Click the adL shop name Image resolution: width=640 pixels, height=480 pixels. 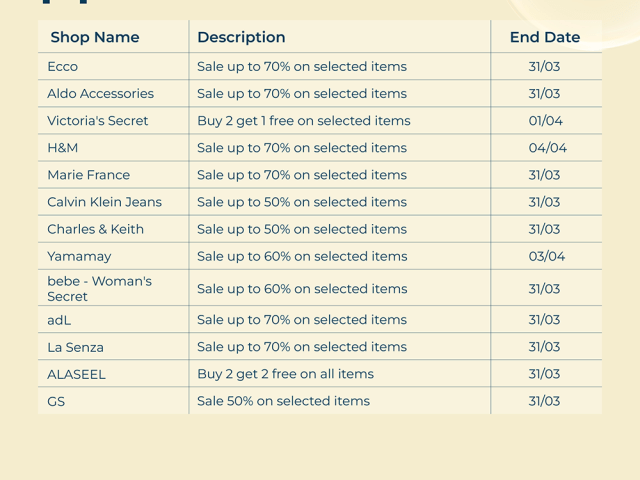pyautogui.click(x=59, y=320)
